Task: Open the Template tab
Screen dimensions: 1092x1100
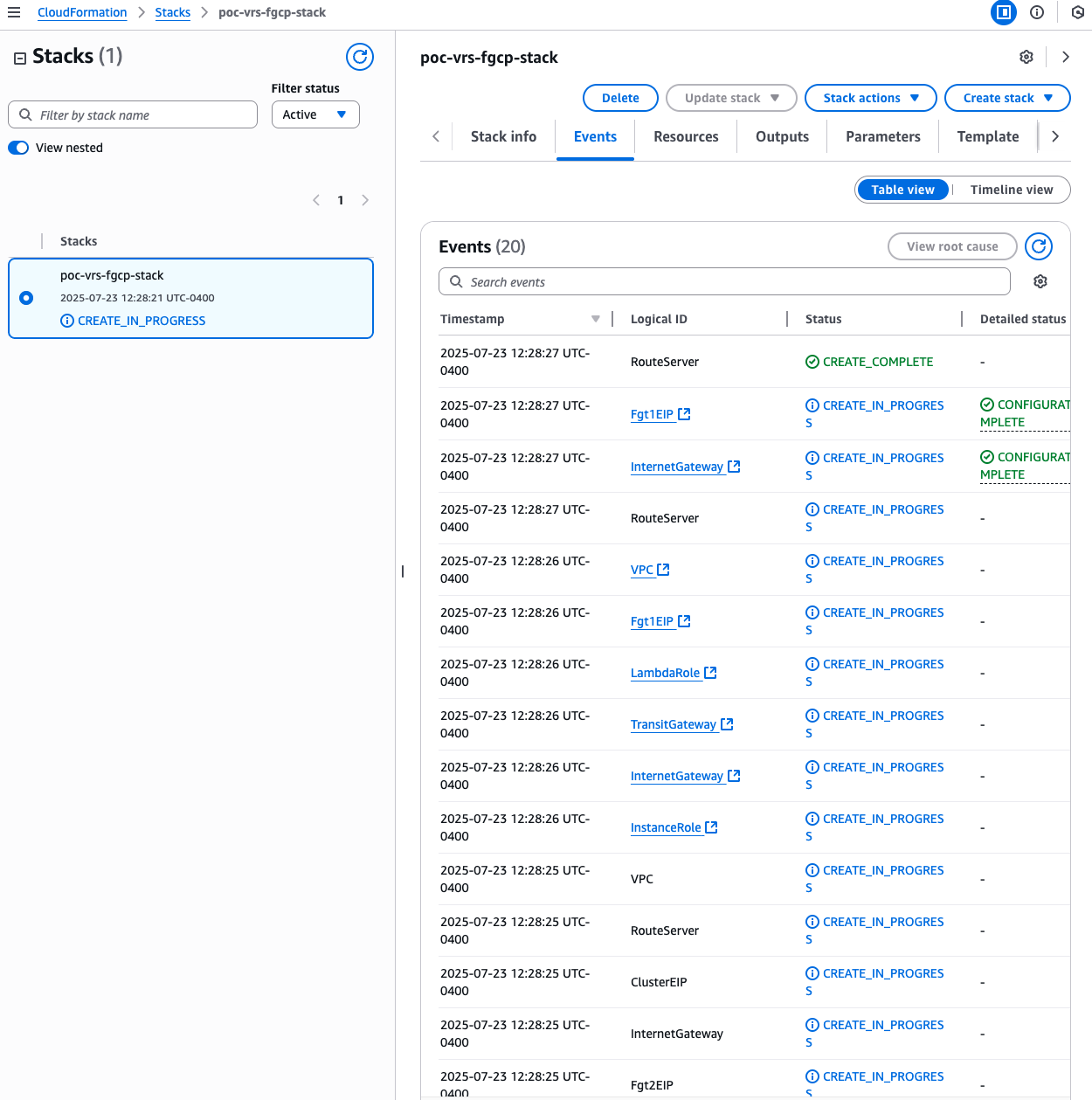Action: [x=988, y=136]
